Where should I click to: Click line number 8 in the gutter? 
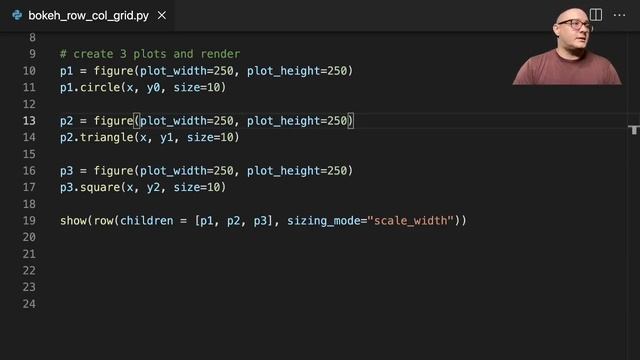32,38
